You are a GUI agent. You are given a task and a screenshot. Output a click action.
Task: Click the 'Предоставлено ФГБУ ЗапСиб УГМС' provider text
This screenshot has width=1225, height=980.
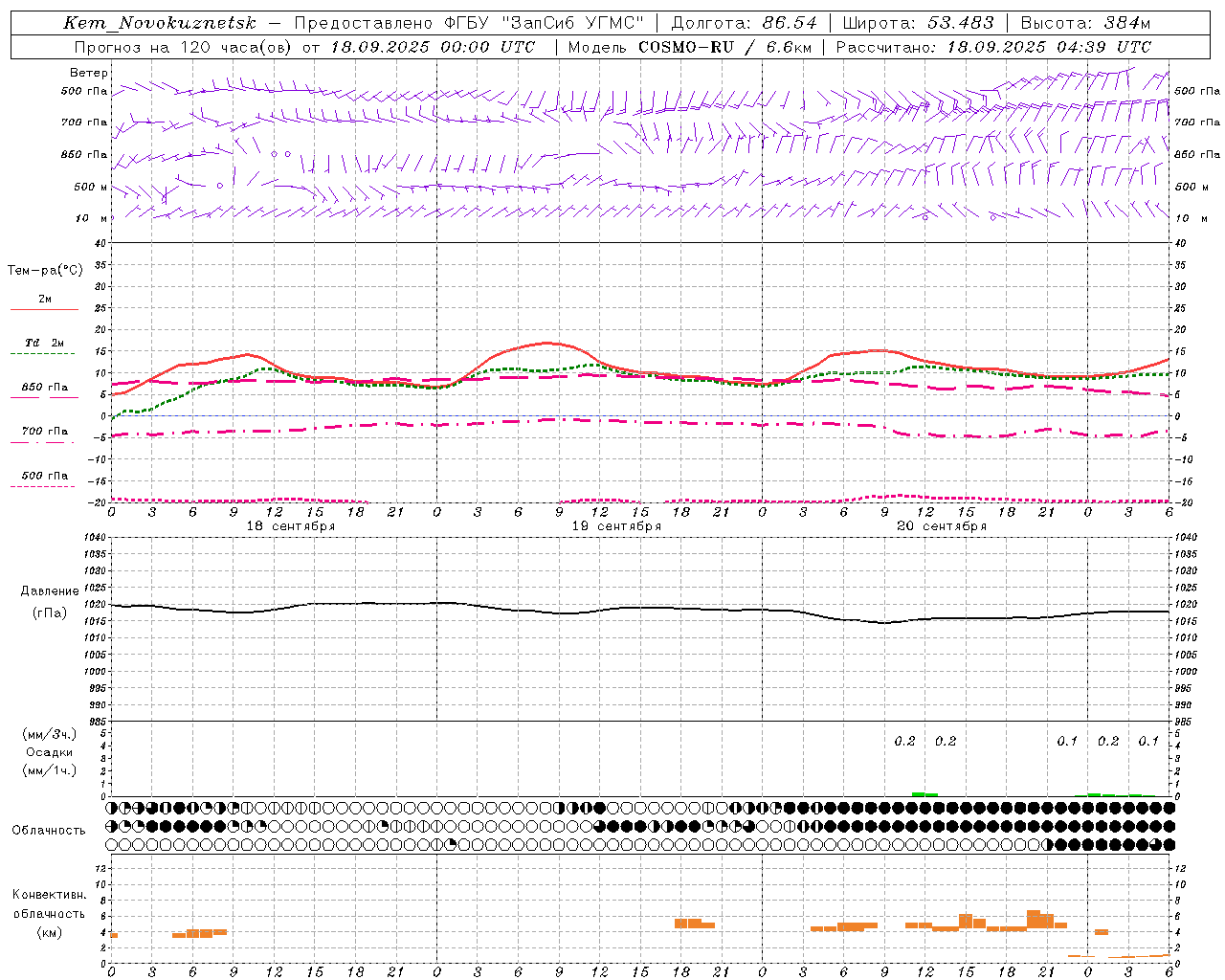(x=469, y=23)
